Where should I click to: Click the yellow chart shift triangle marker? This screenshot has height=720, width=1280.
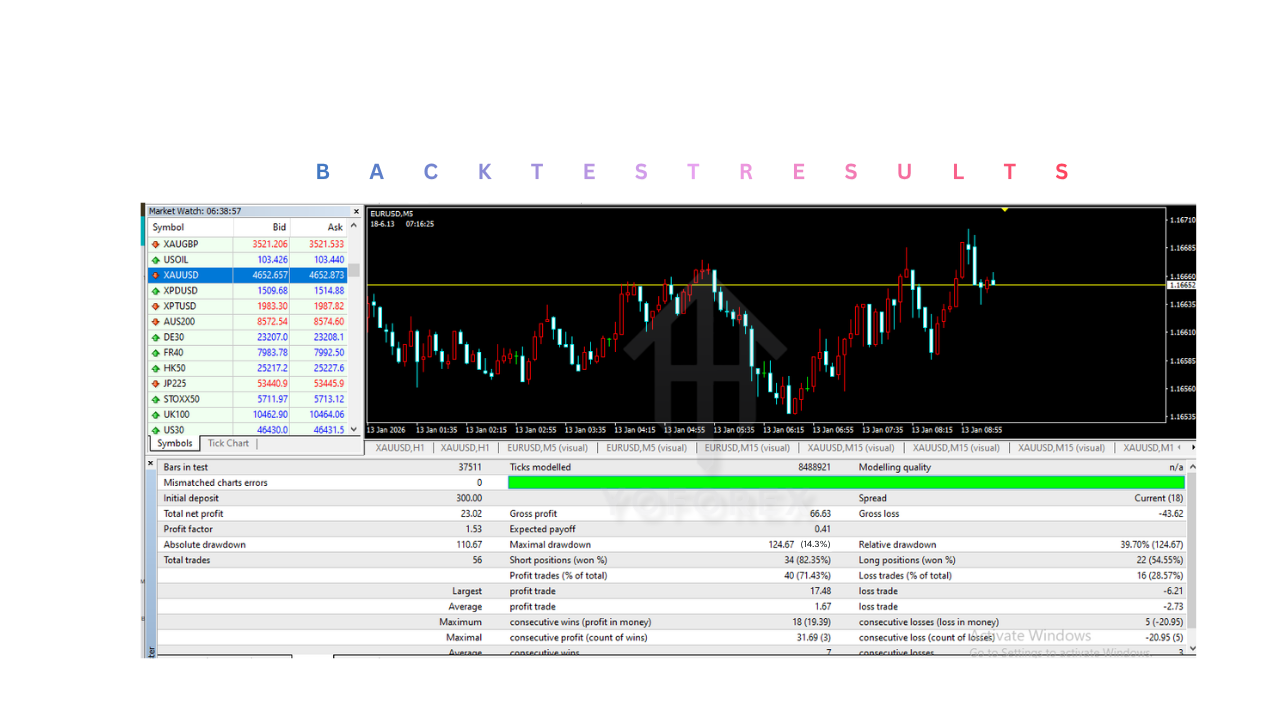[1004, 209]
